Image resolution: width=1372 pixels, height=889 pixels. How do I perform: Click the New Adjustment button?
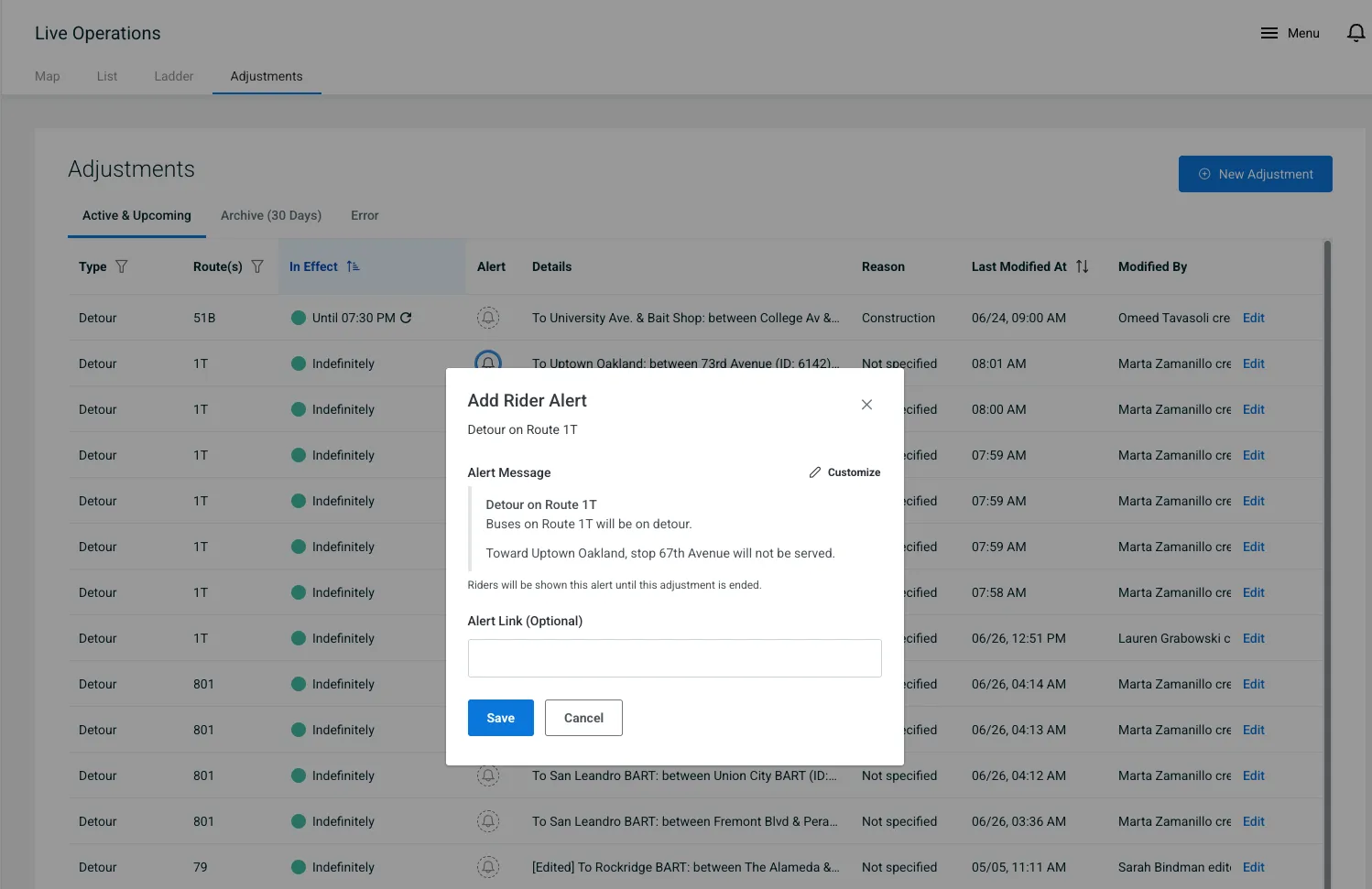pos(1256,174)
